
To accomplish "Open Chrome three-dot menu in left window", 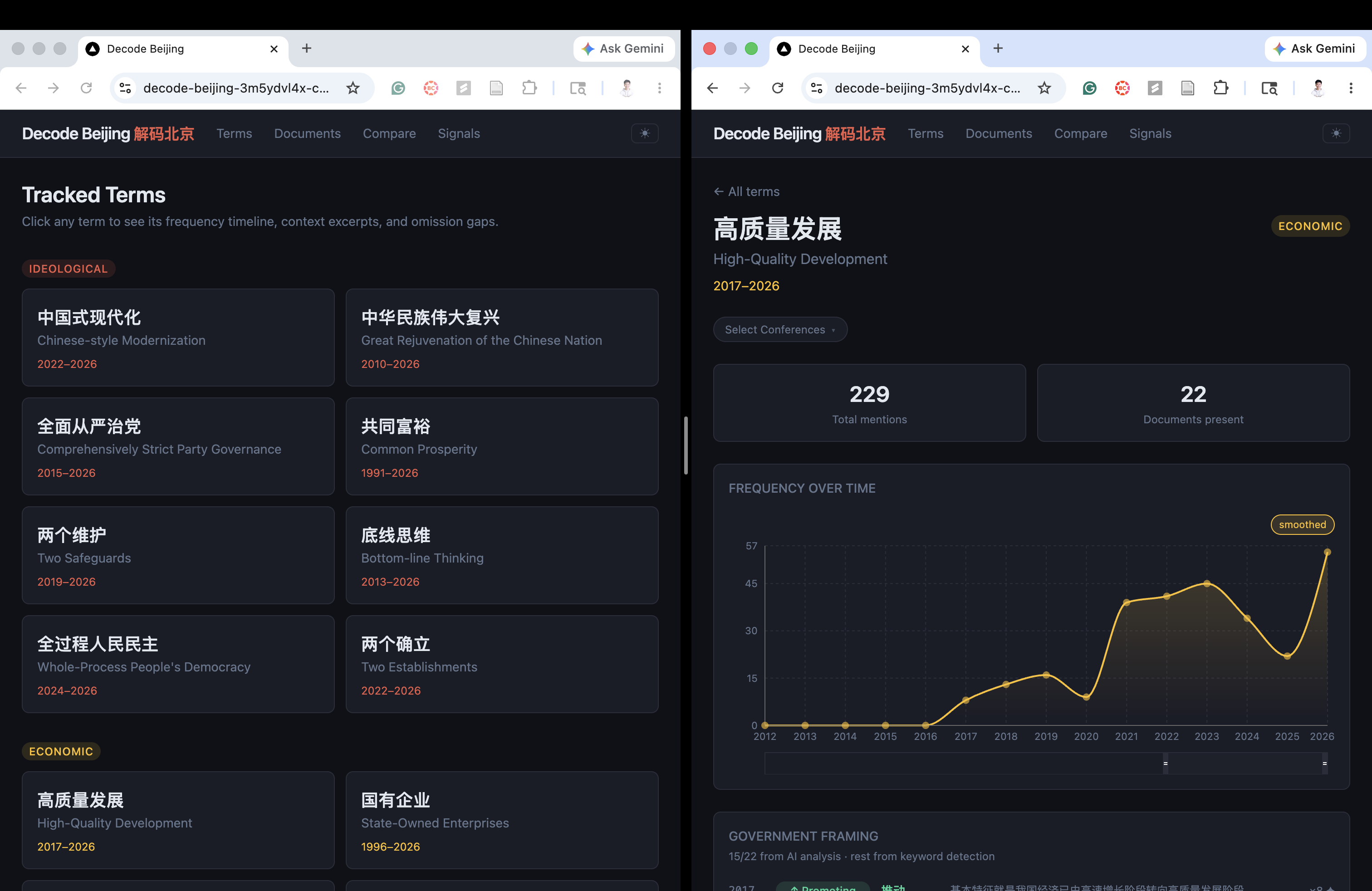I will 660,88.
